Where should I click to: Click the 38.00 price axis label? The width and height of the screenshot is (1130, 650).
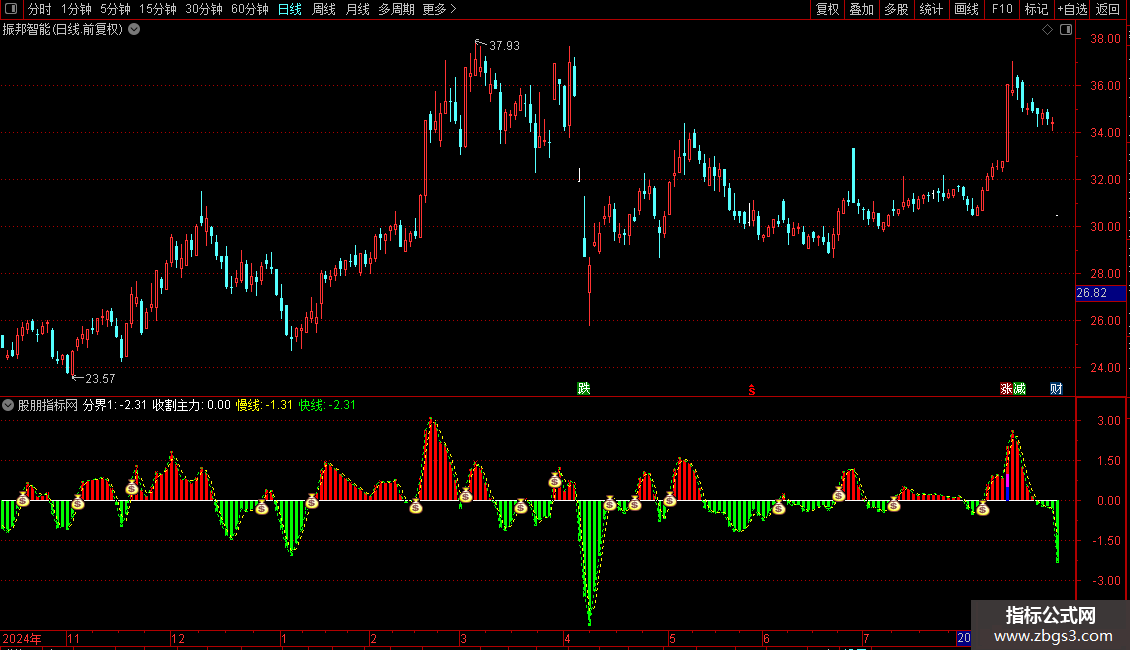[1105, 39]
